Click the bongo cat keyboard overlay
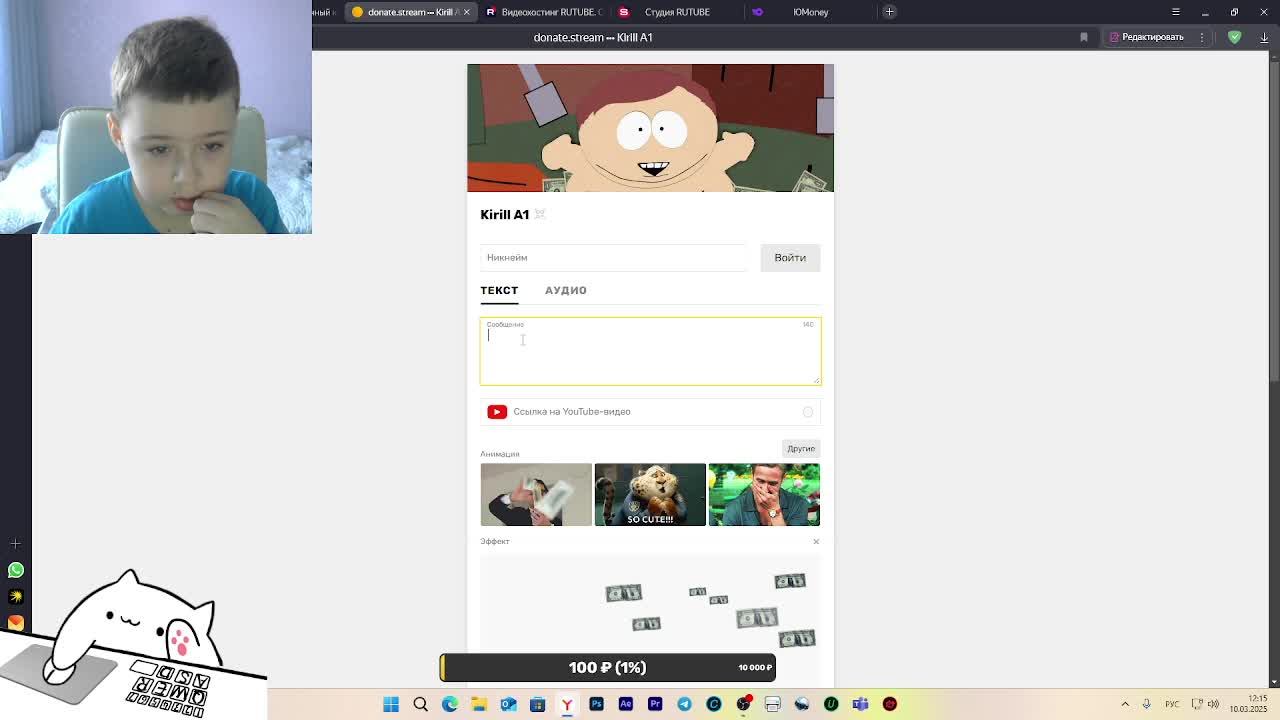 pyautogui.click(x=133, y=643)
